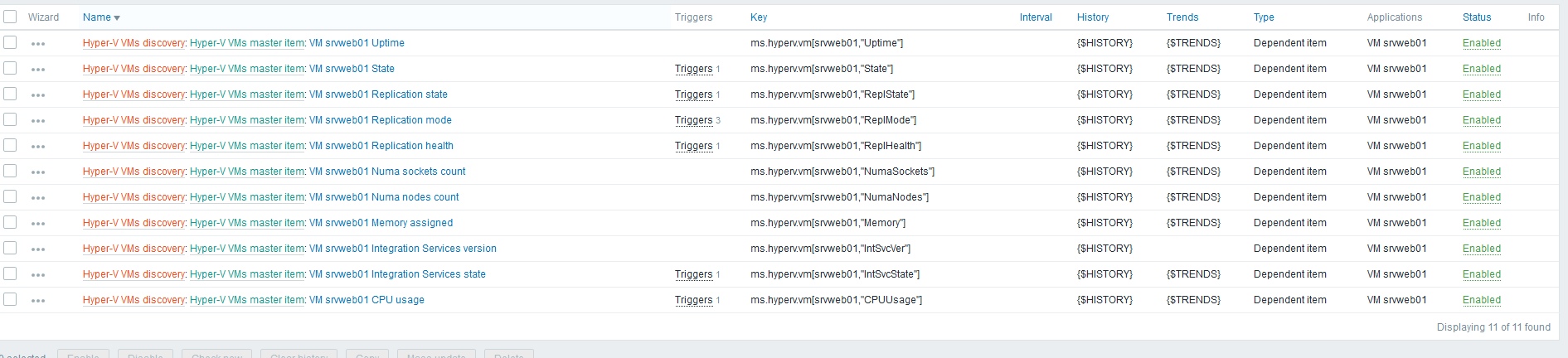The image size is (1568, 358).
Task: Toggle Enabled status of Integration Services version
Action: click(x=1481, y=249)
